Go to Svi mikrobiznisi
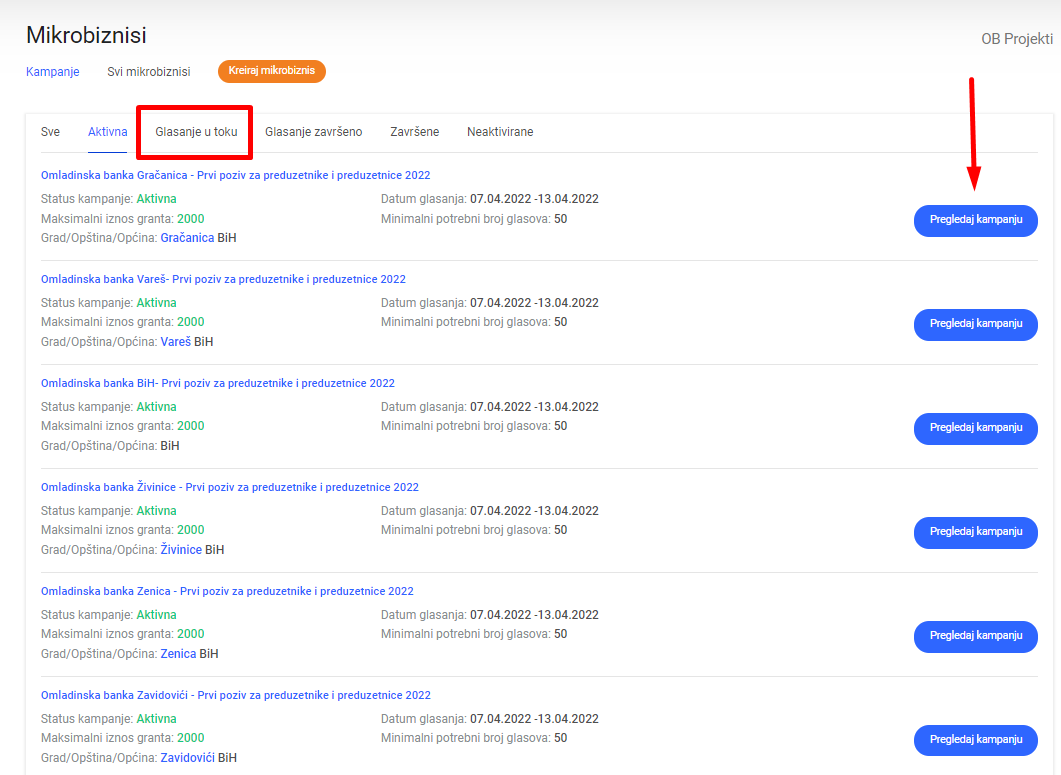1061x775 pixels. tap(148, 72)
